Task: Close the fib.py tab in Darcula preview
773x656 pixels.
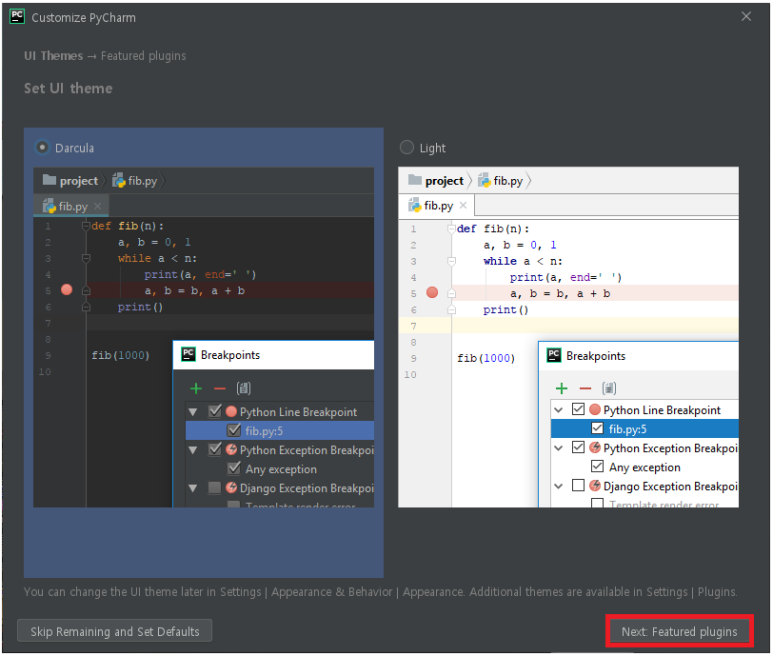Action: pyautogui.click(x=98, y=206)
